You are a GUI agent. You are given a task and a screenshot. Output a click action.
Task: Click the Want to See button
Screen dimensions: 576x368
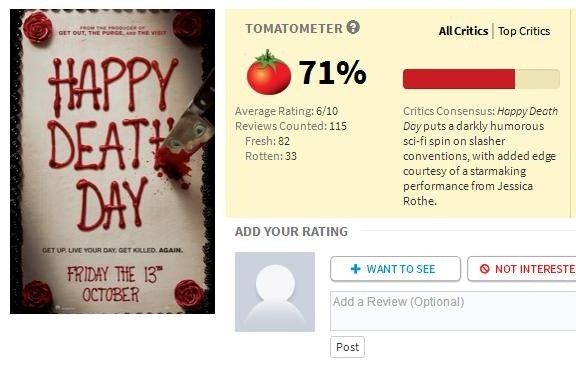395,269
